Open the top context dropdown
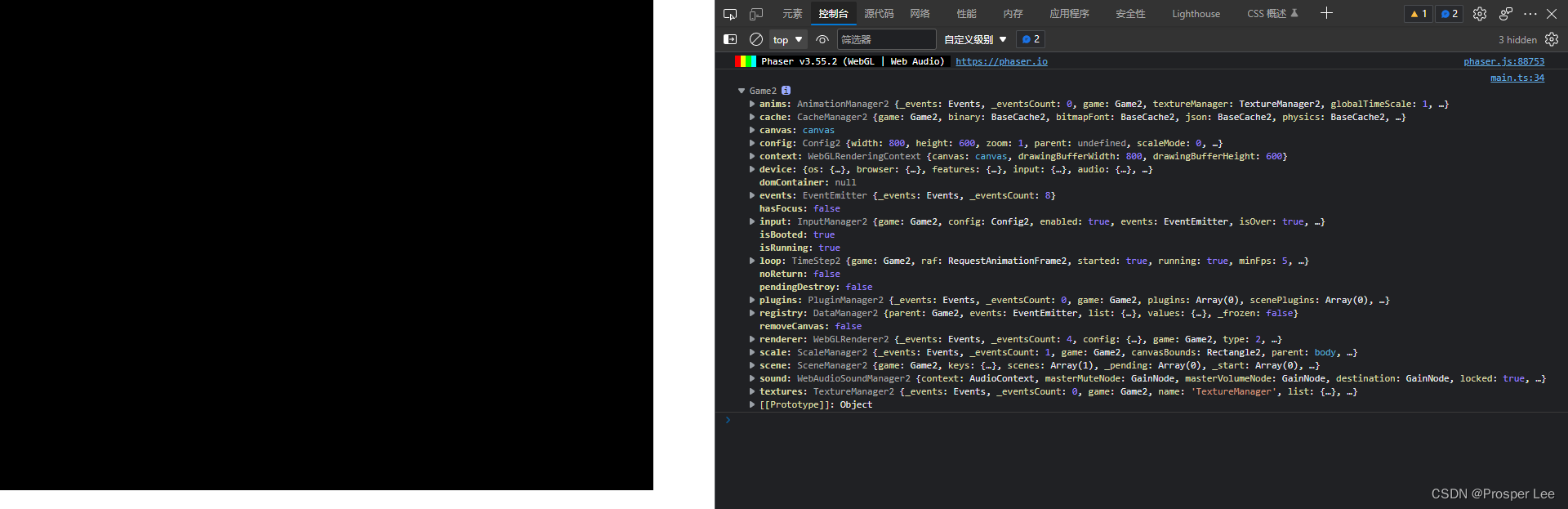This screenshot has width=1568, height=509. click(x=787, y=39)
